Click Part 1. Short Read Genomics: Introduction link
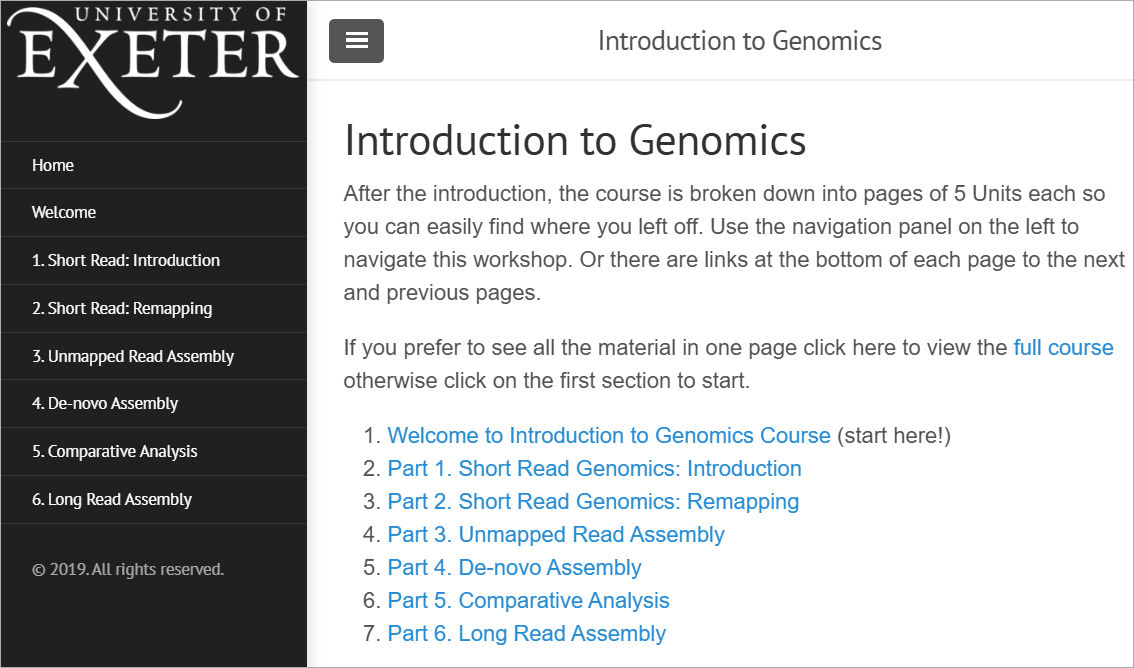1134x668 pixels. click(594, 469)
